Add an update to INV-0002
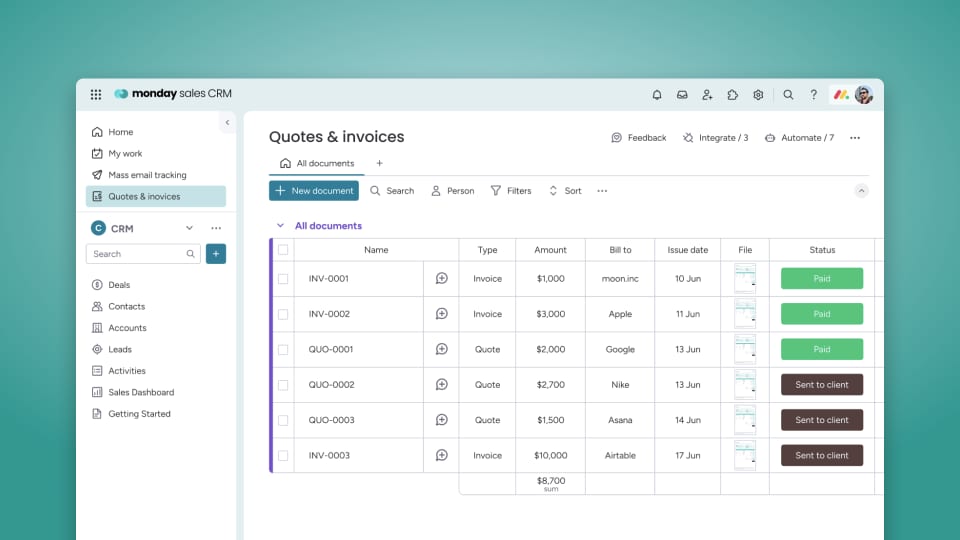Screen dimensions: 960x540 click(441, 314)
